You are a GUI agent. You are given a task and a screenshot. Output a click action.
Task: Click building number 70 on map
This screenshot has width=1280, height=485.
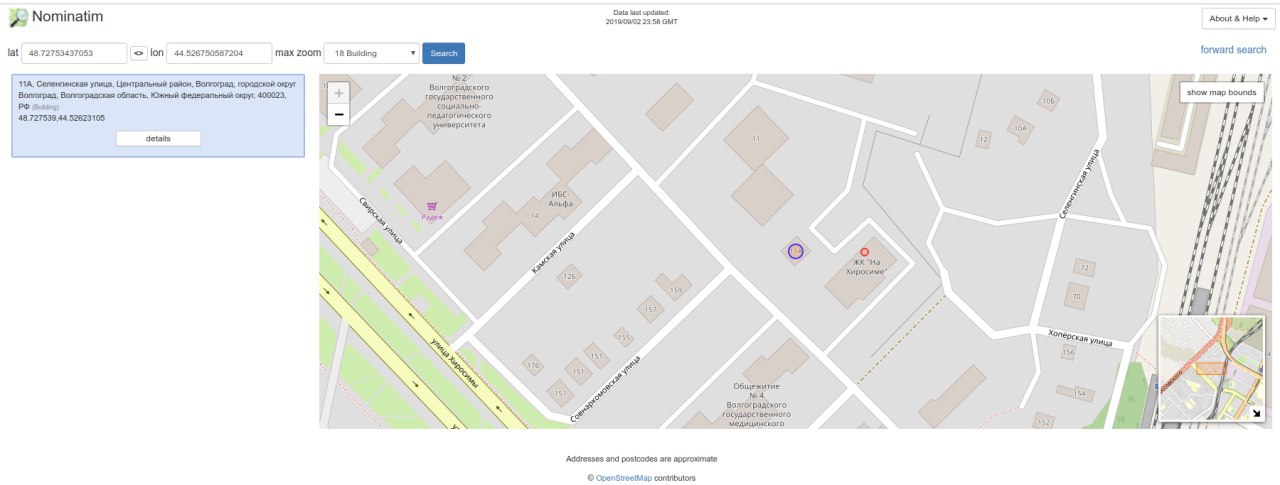[x=1076, y=296]
